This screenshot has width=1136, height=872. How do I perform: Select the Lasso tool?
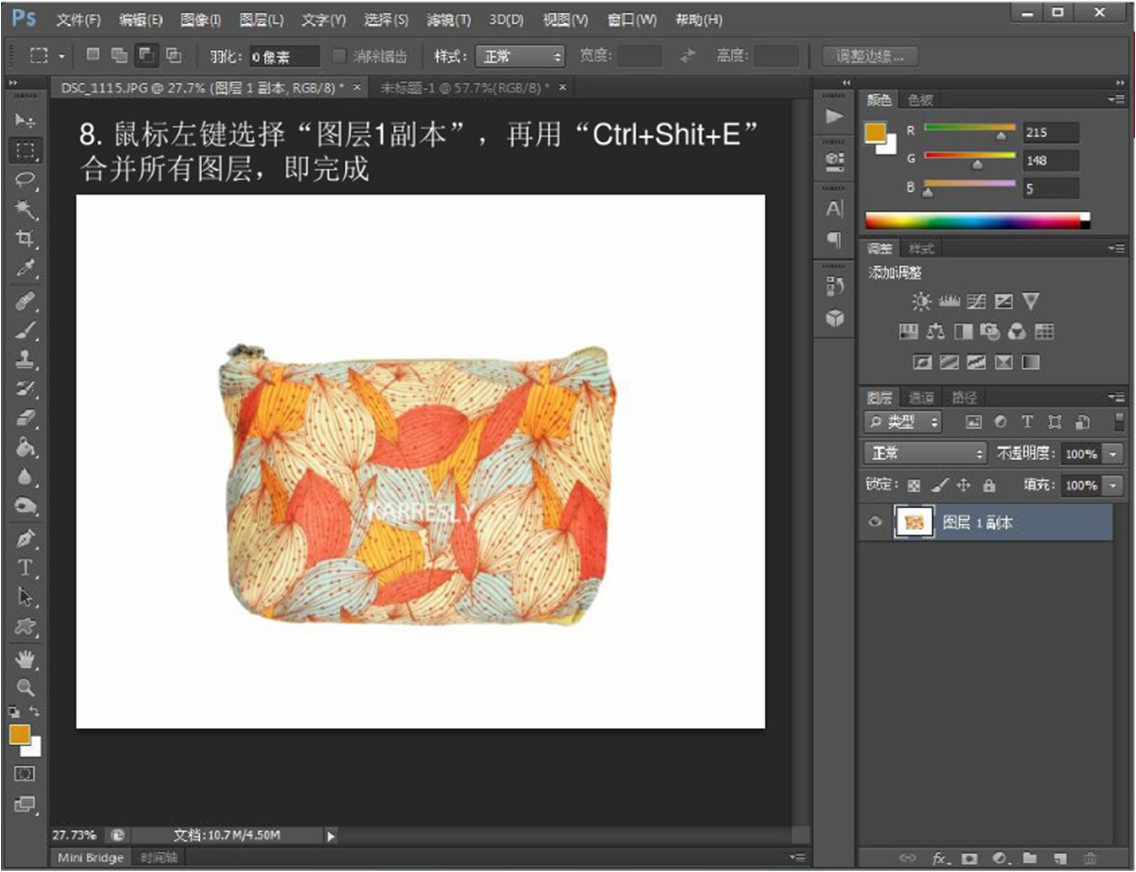point(25,180)
